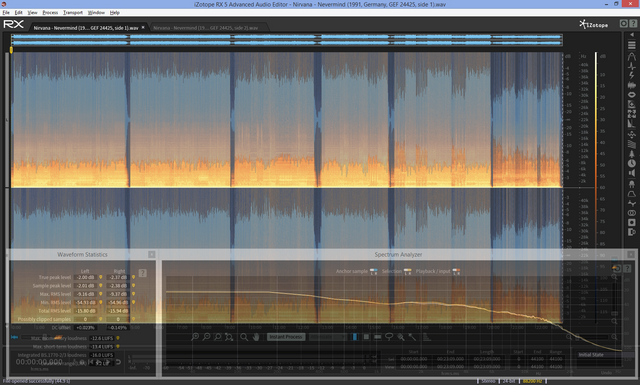Open the Dither square module icon
Image resolution: width=640 pixels, height=385 pixels.
632,223
